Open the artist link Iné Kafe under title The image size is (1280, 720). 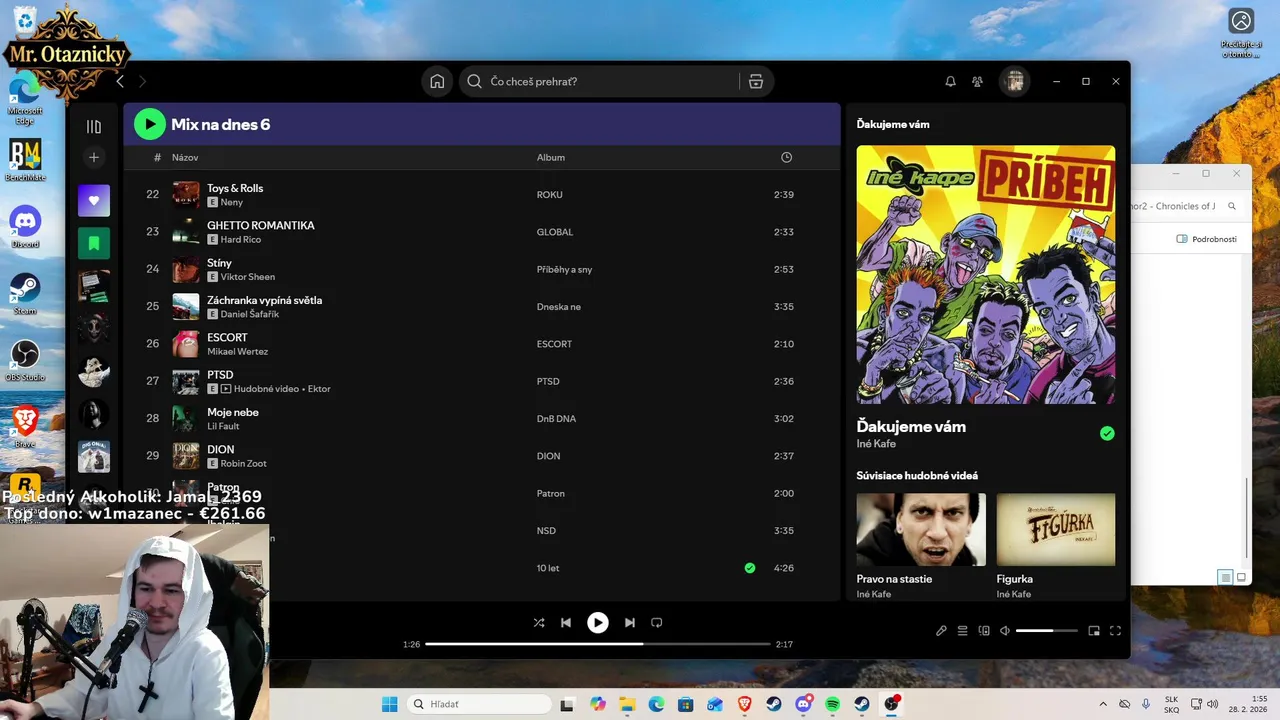(x=876, y=444)
